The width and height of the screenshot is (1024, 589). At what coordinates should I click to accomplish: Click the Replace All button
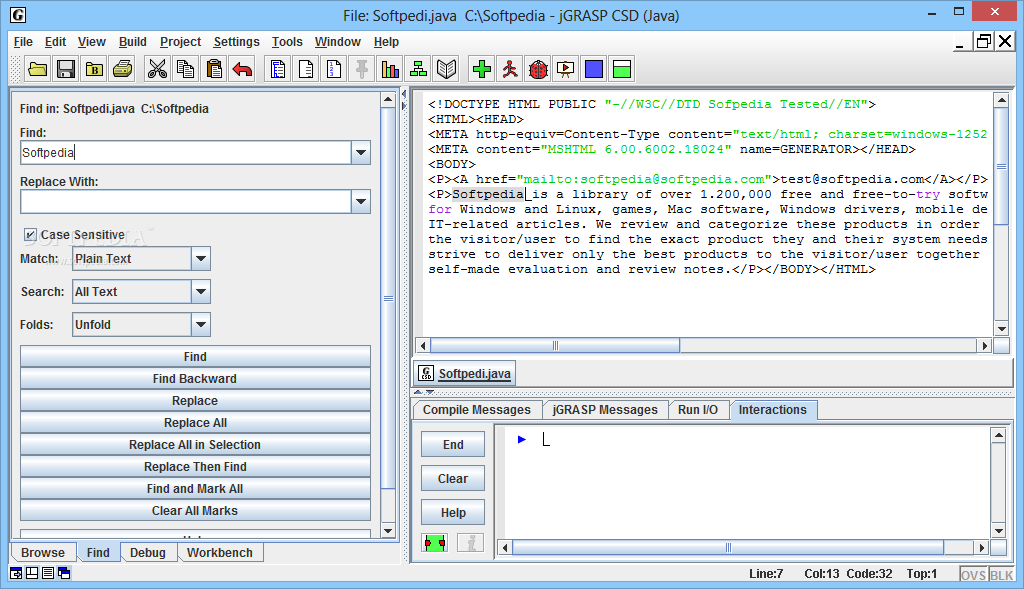(x=195, y=422)
